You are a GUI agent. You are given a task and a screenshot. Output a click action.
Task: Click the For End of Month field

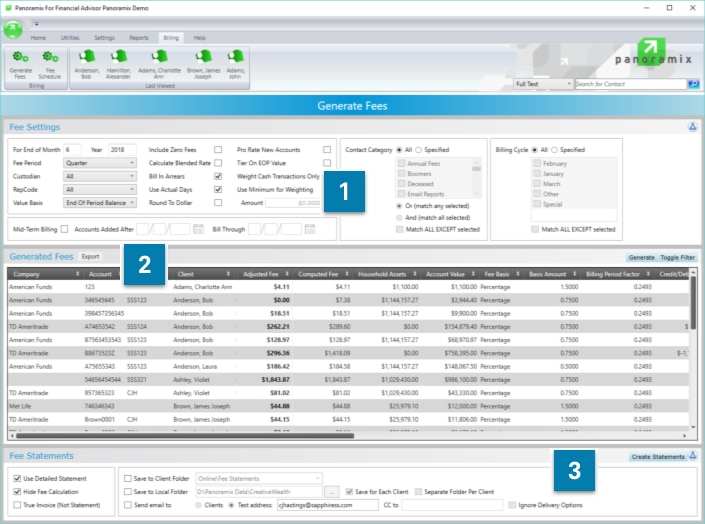click(x=72, y=150)
